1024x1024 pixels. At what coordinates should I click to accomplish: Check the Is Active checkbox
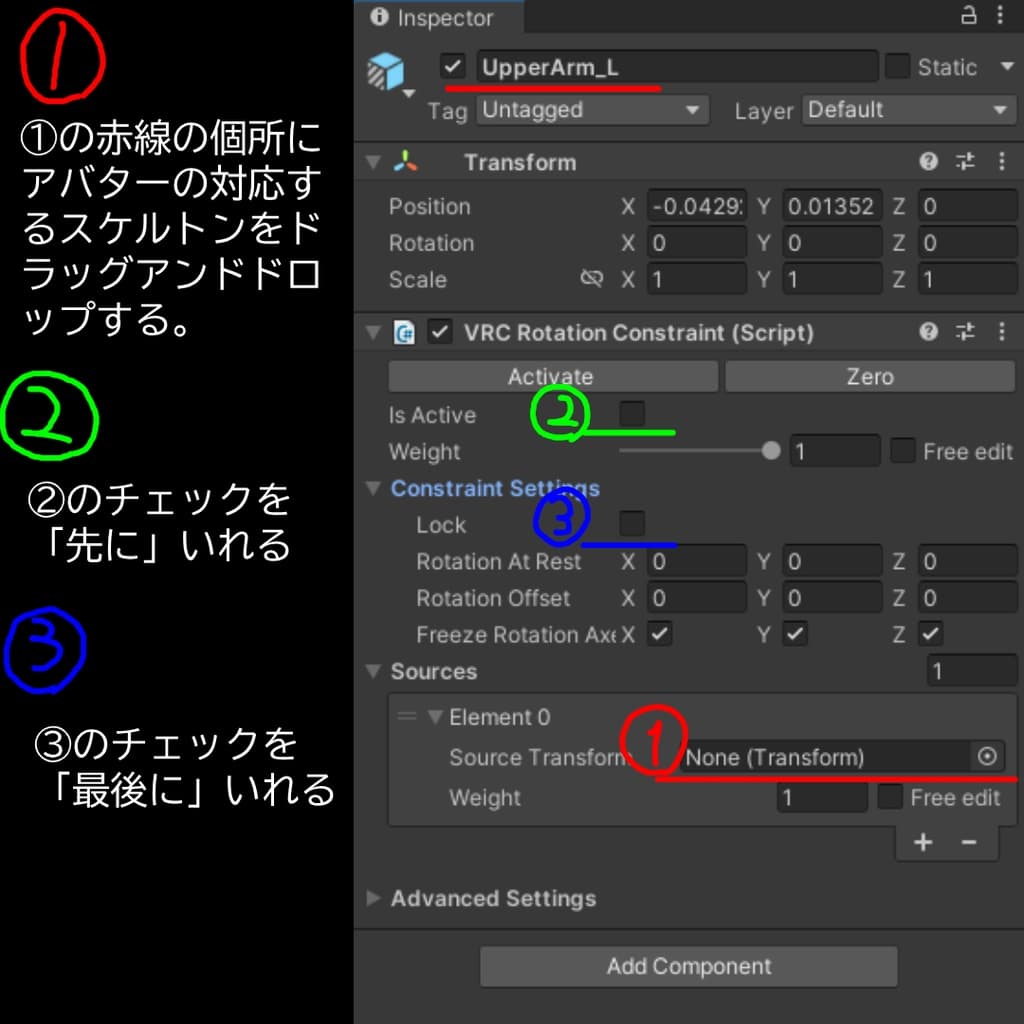coord(632,414)
